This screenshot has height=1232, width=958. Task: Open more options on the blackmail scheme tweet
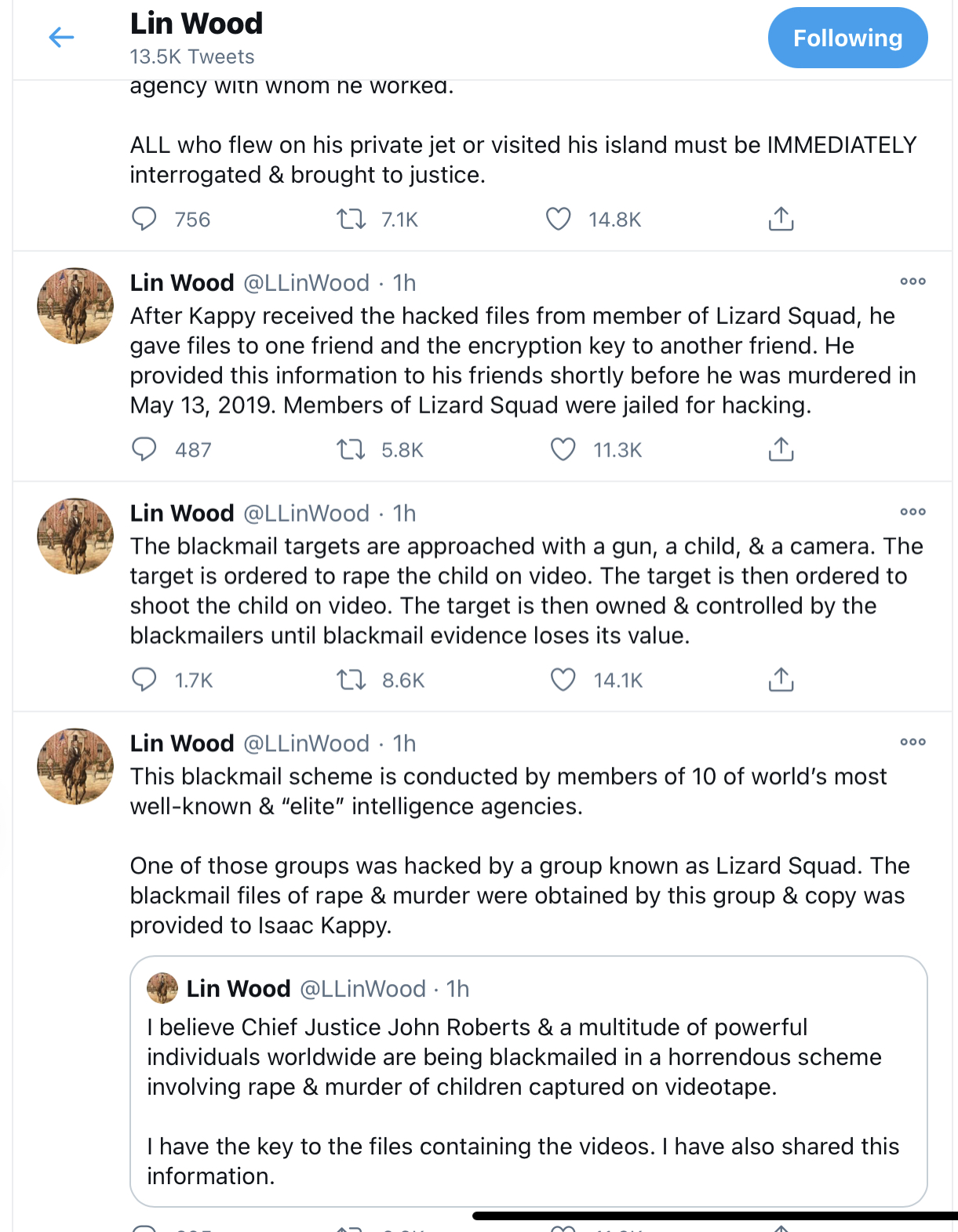[912, 742]
